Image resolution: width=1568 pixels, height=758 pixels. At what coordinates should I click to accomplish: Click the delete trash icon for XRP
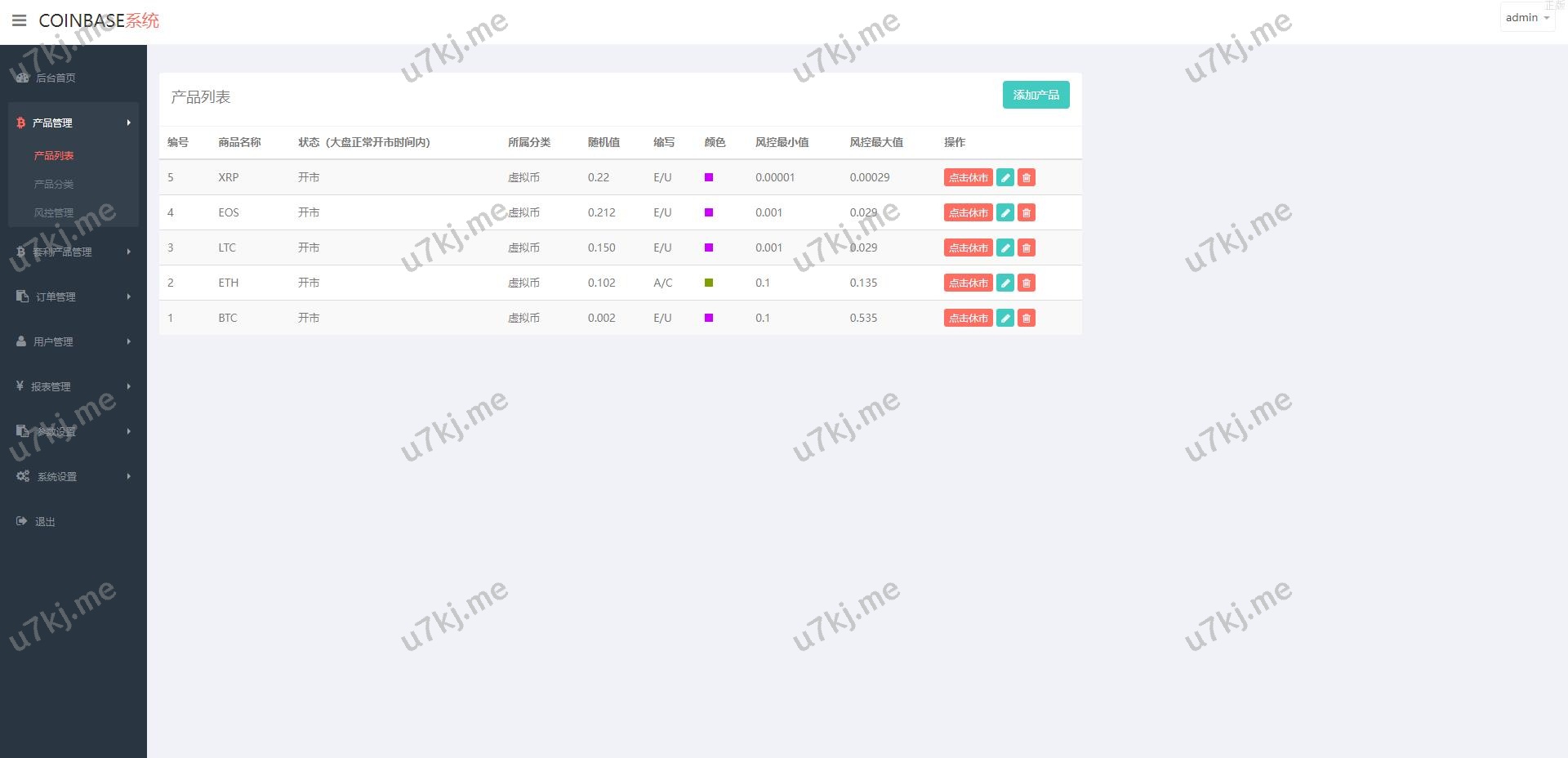click(x=1027, y=177)
